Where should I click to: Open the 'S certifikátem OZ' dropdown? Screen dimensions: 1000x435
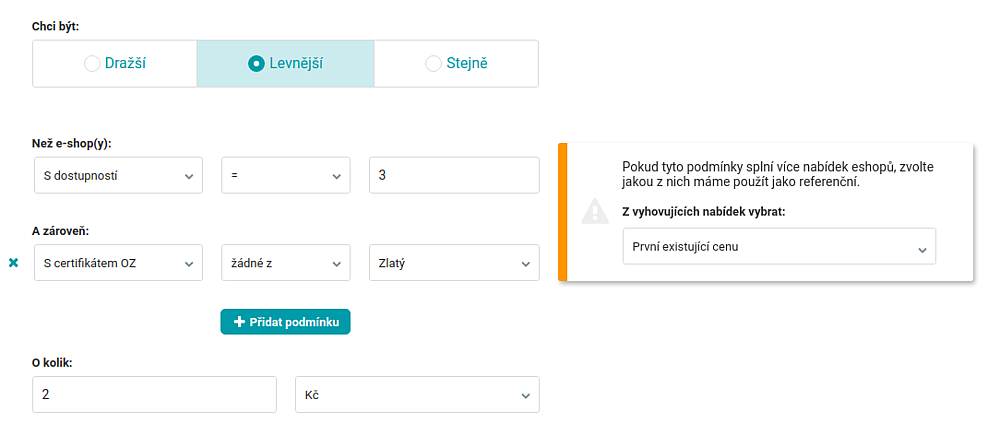pos(118,262)
